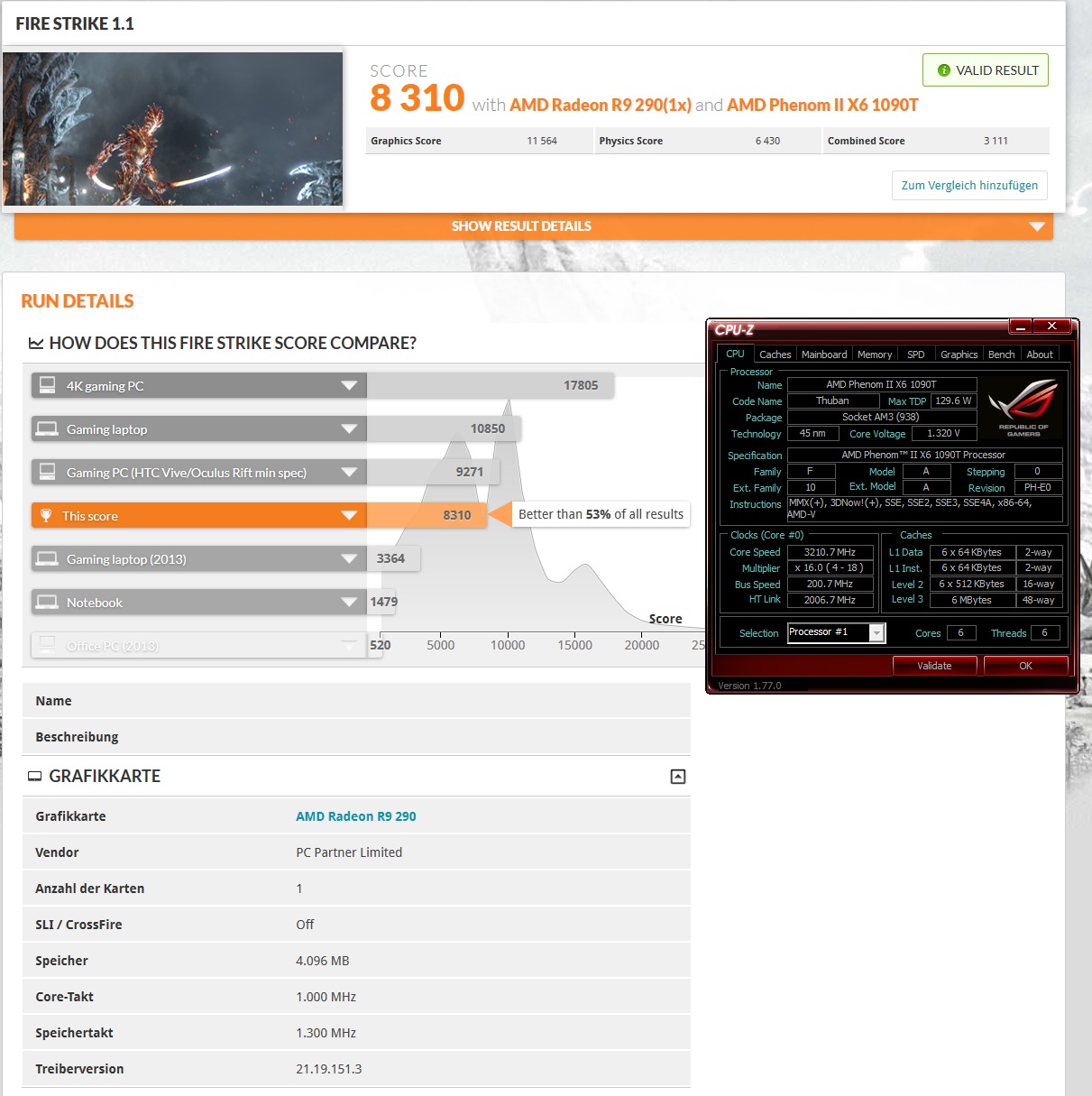Click Zum Vergleich hinzufügen button
Viewport: 1092px width, 1096px height.
pos(969,185)
